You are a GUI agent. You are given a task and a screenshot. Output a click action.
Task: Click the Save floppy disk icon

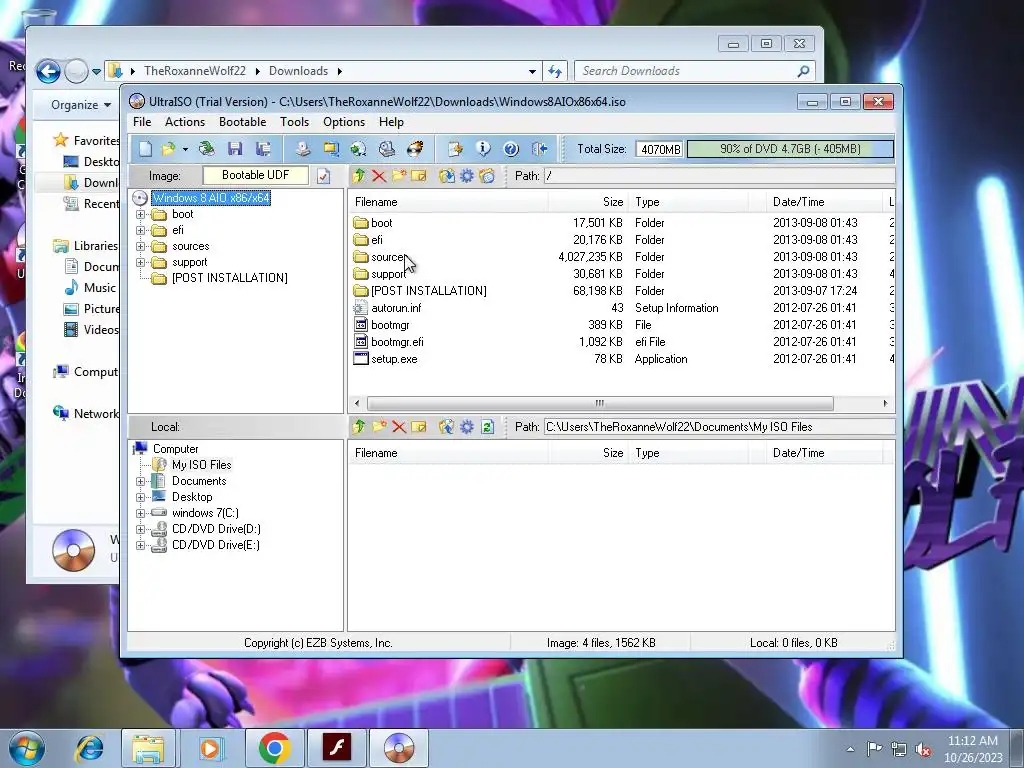click(x=235, y=149)
